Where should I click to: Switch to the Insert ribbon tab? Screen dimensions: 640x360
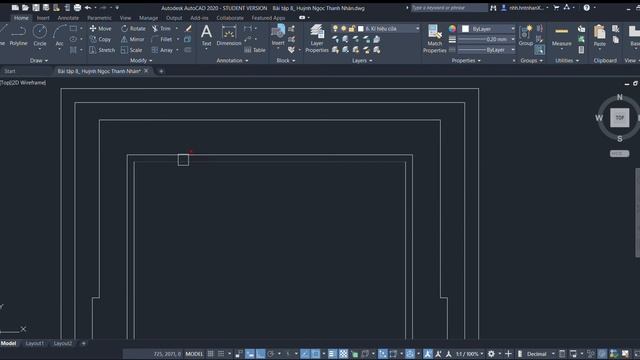[43, 18]
